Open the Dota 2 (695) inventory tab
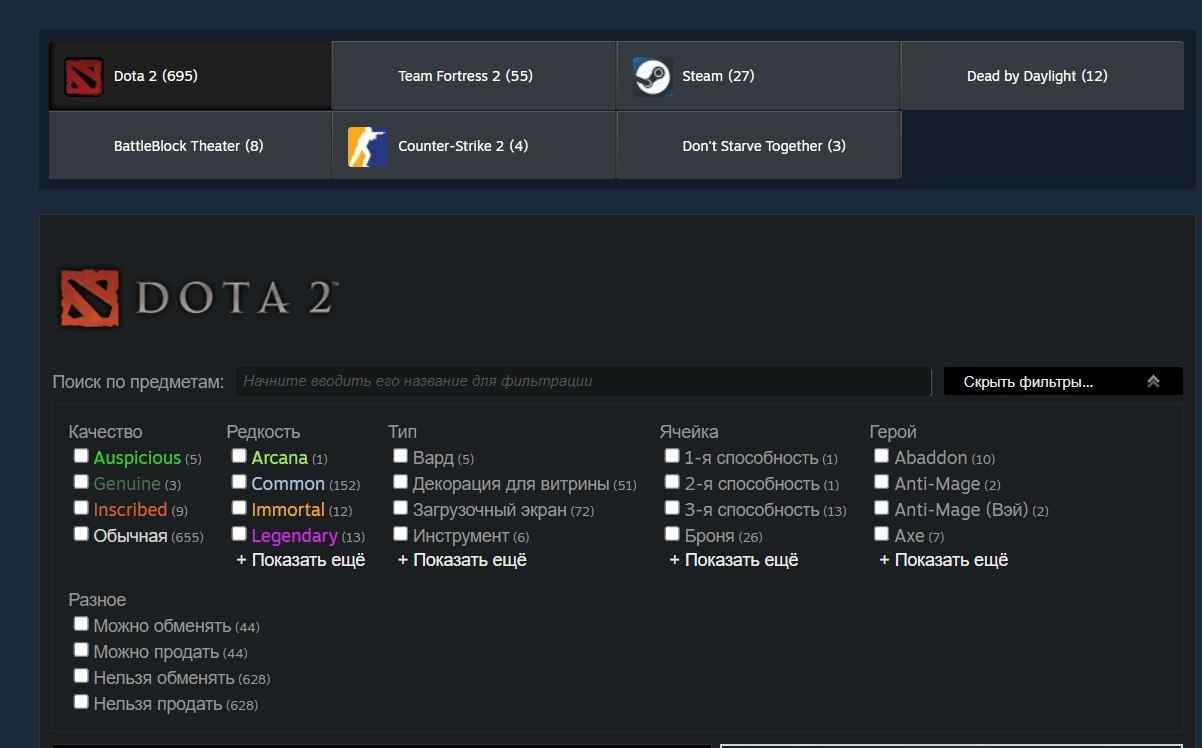The height and width of the screenshot is (748, 1202). (x=190, y=76)
